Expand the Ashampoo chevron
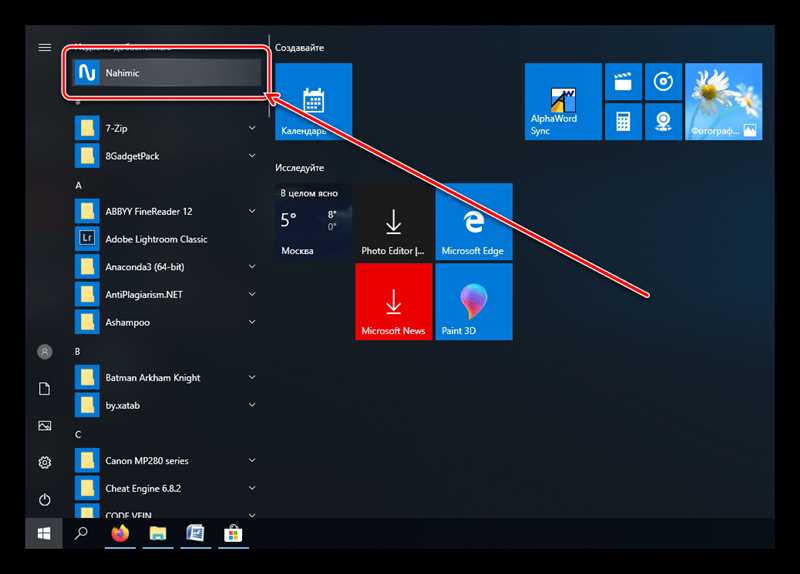The image size is (800, 574). pos(252,322)
